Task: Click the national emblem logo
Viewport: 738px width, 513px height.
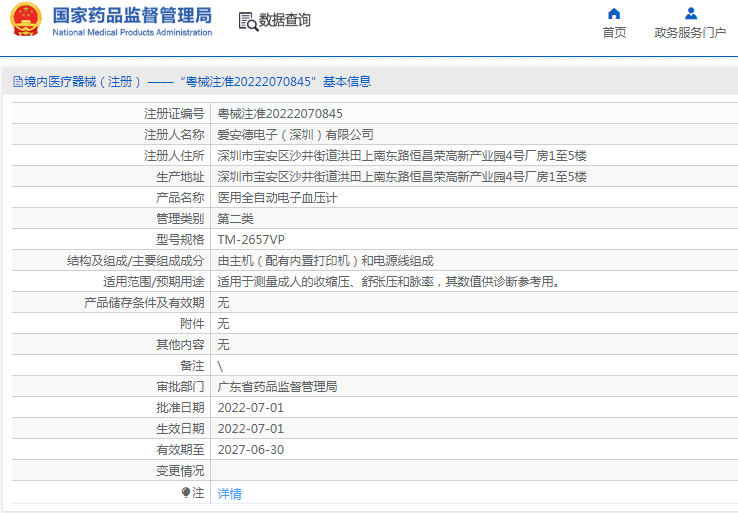Action: tap(26, 20)
